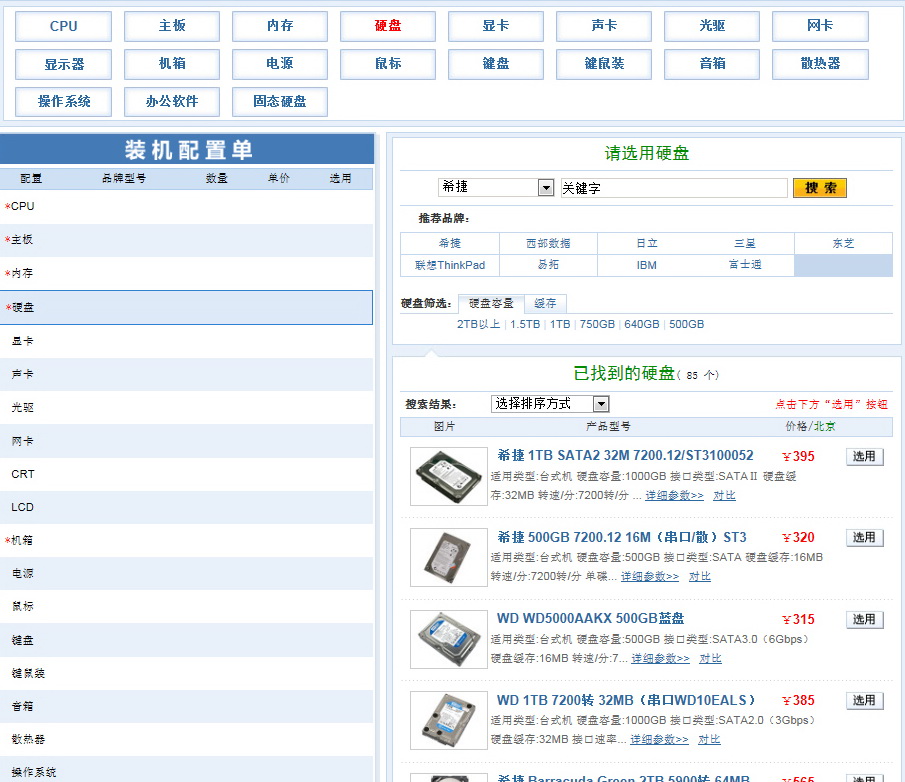Screen dimensions: 905x782
Task: Filter by brand IBM
Action: point(646,265)
